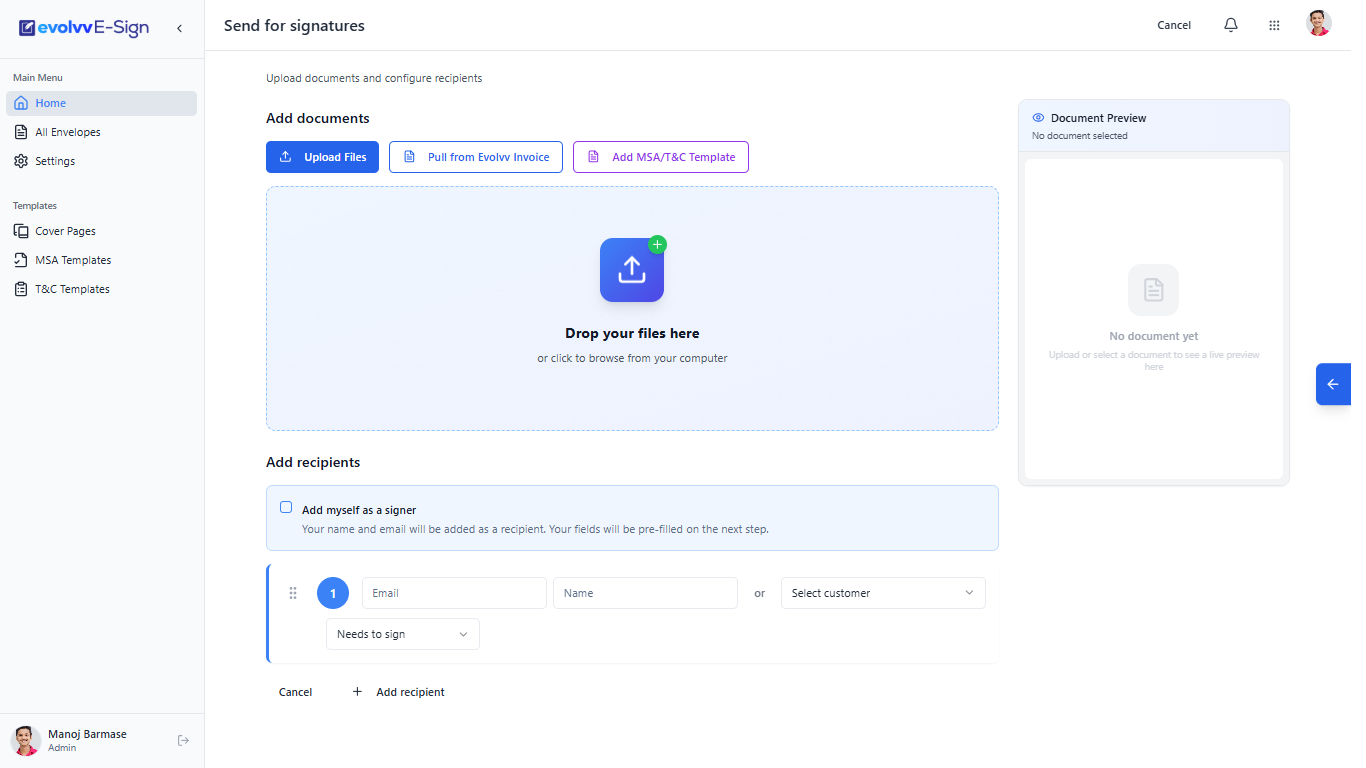Go to Settings in the sidebar

click(x=101, y=161)
